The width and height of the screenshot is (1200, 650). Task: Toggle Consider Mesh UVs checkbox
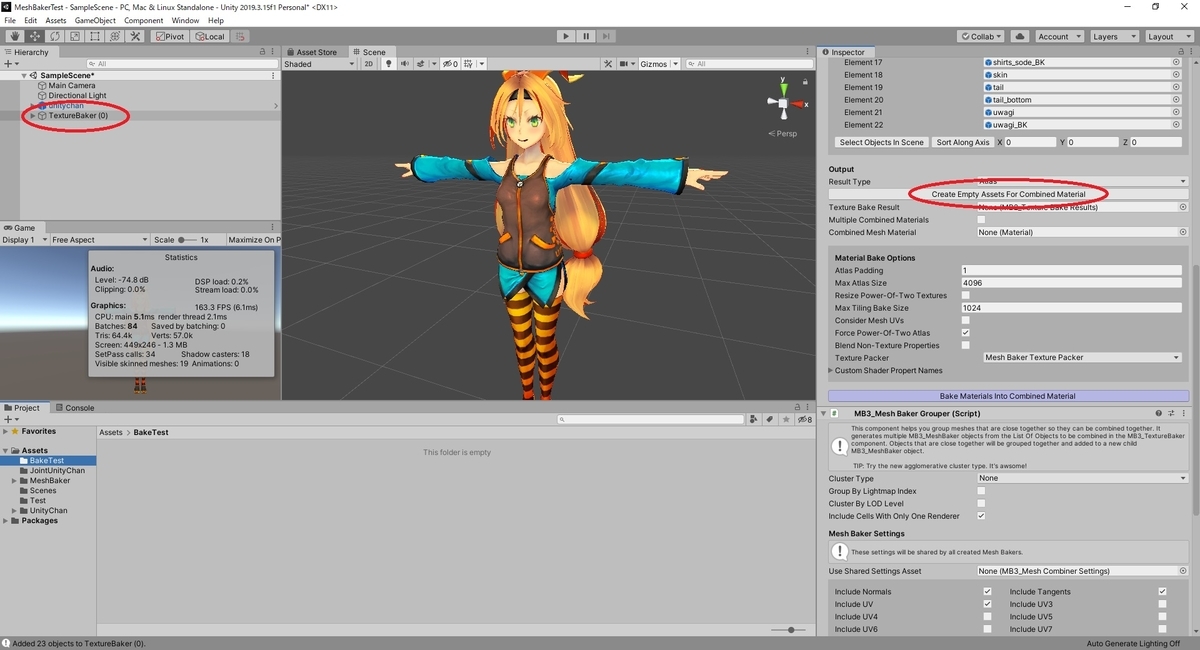pos(965,320)
